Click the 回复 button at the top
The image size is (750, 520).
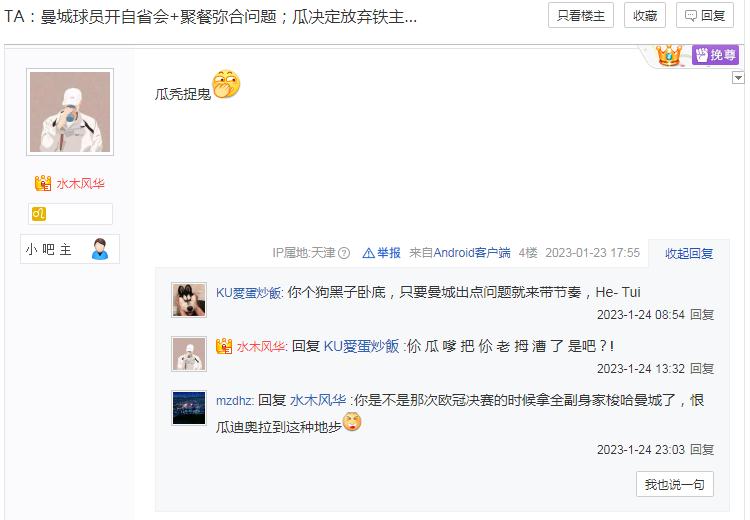[705, 16]
